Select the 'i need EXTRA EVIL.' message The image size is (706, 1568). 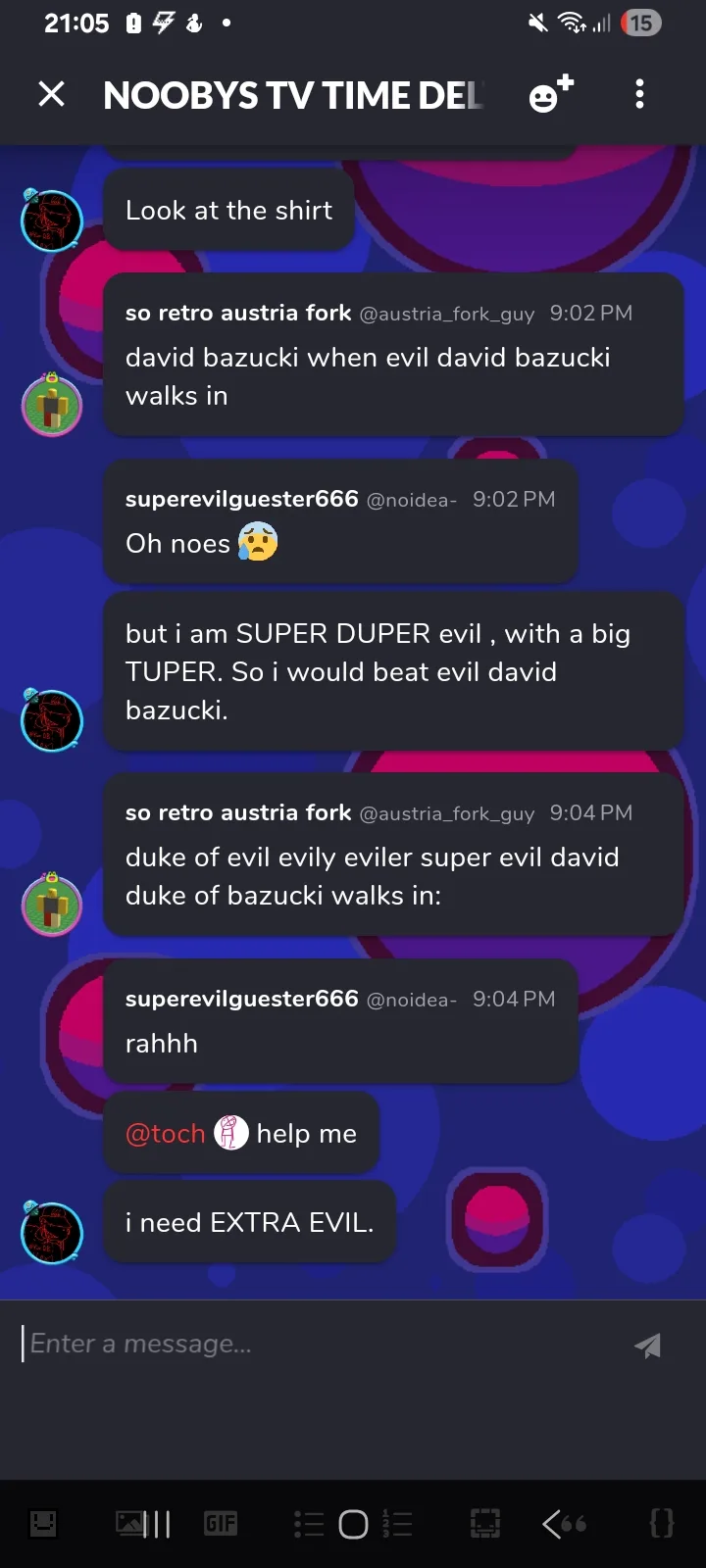pos(250,1222)
